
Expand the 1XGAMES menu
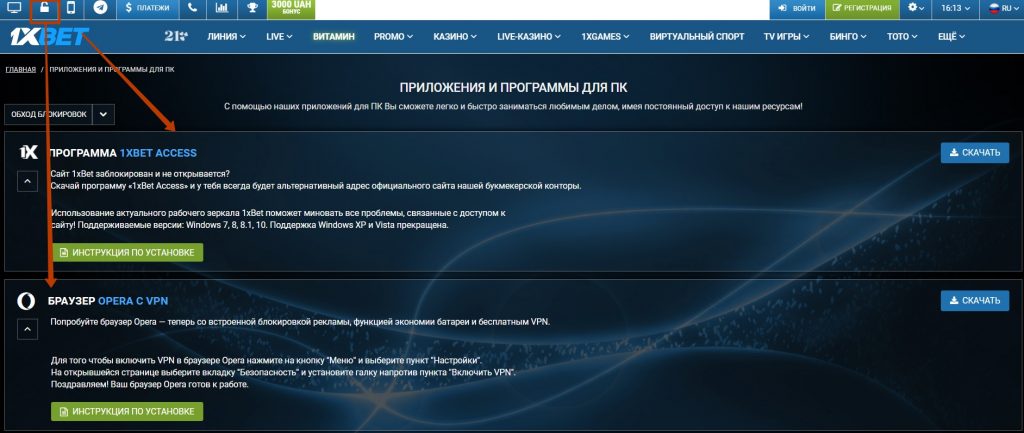pos(605,37)
